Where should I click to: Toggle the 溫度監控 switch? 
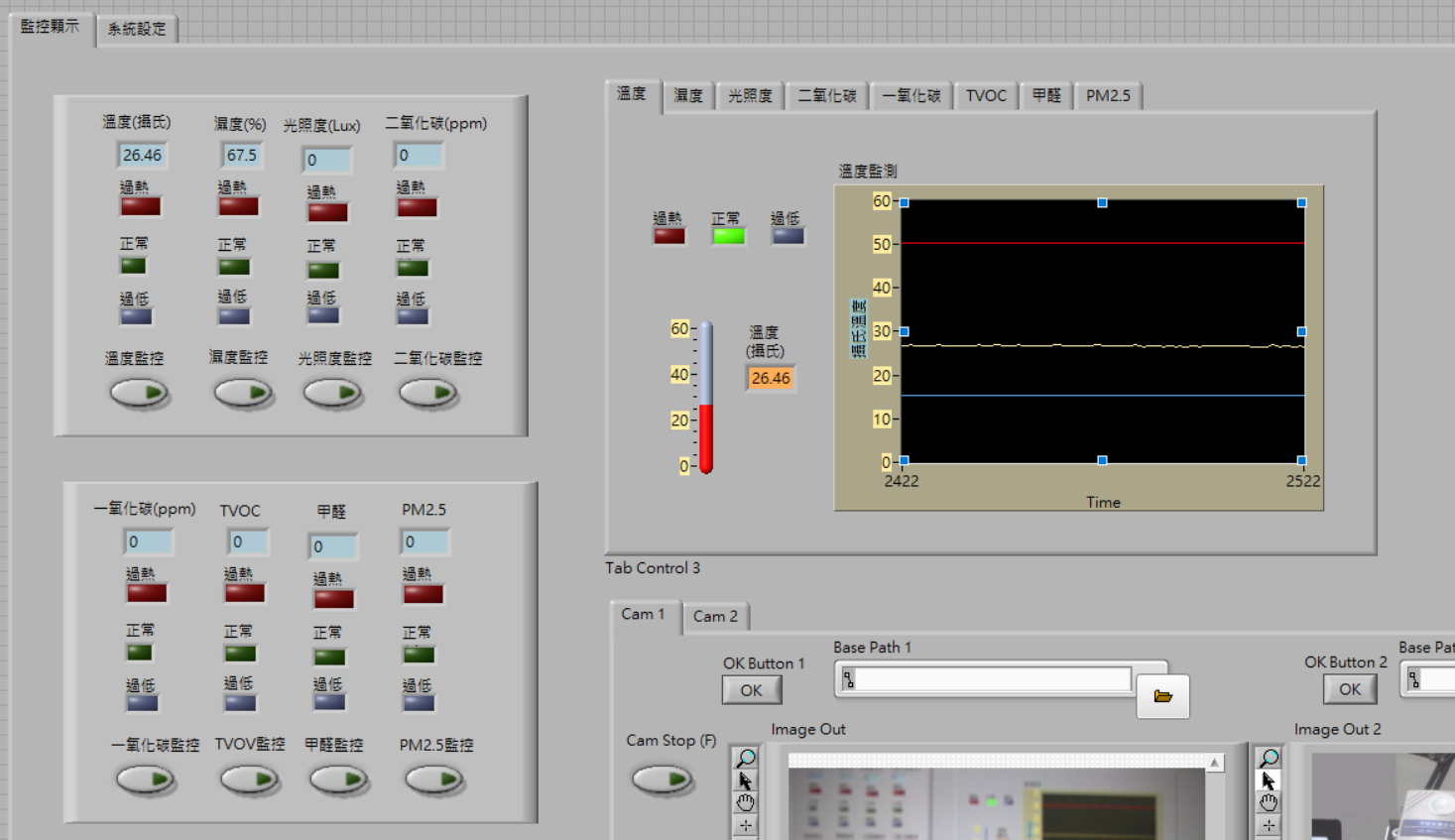click(139, 393)
